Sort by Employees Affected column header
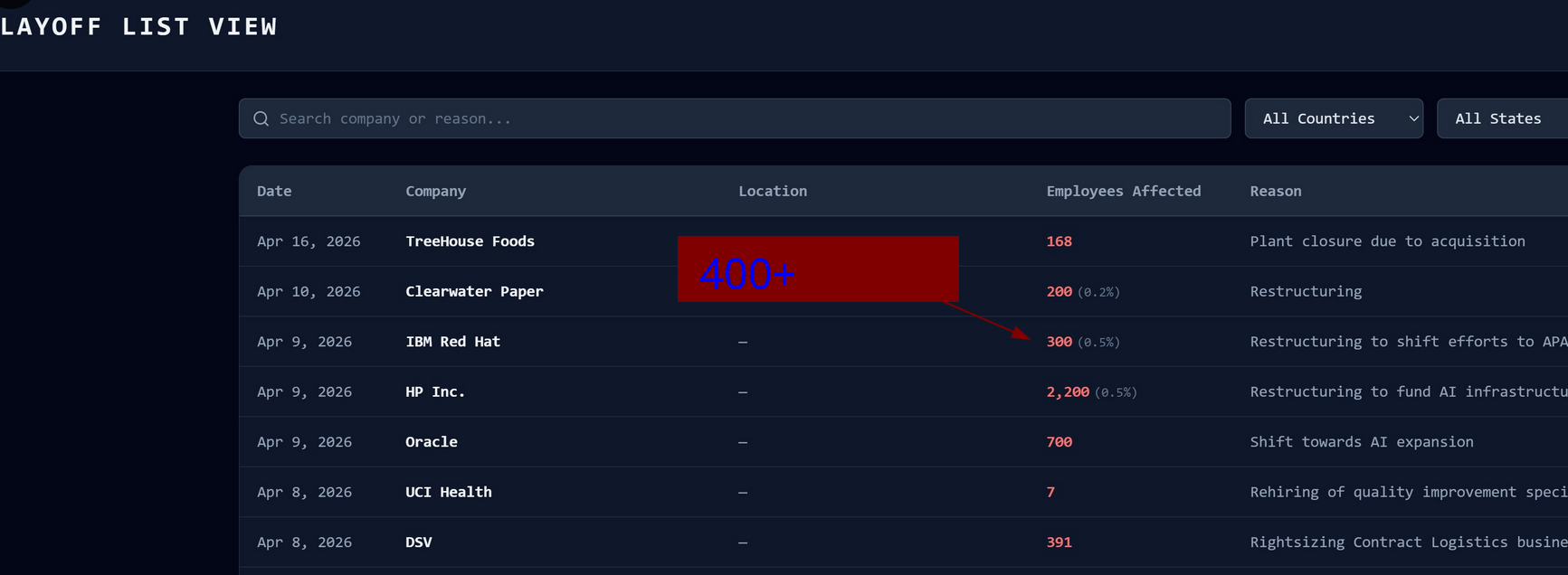This screenshot has height=575, width=1568. pos(1124,191)
